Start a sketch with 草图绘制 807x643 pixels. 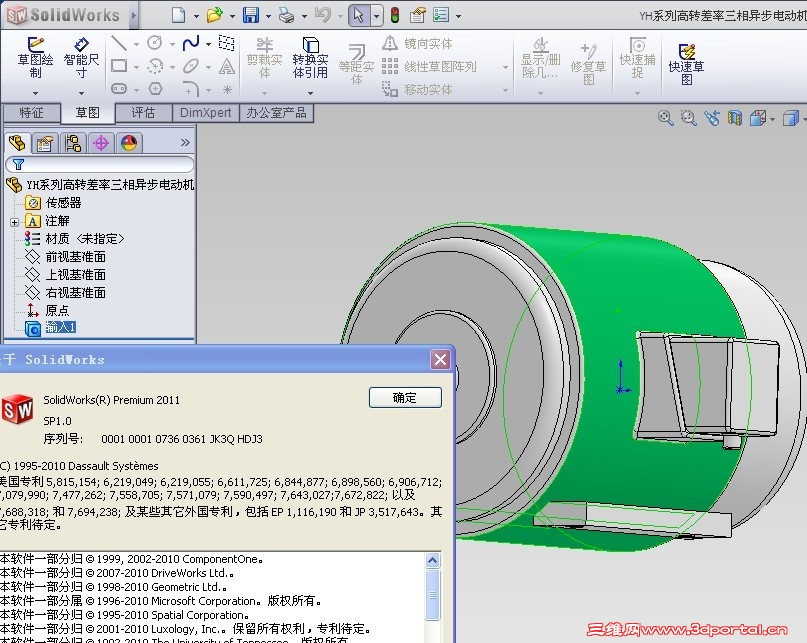(35, 57)
